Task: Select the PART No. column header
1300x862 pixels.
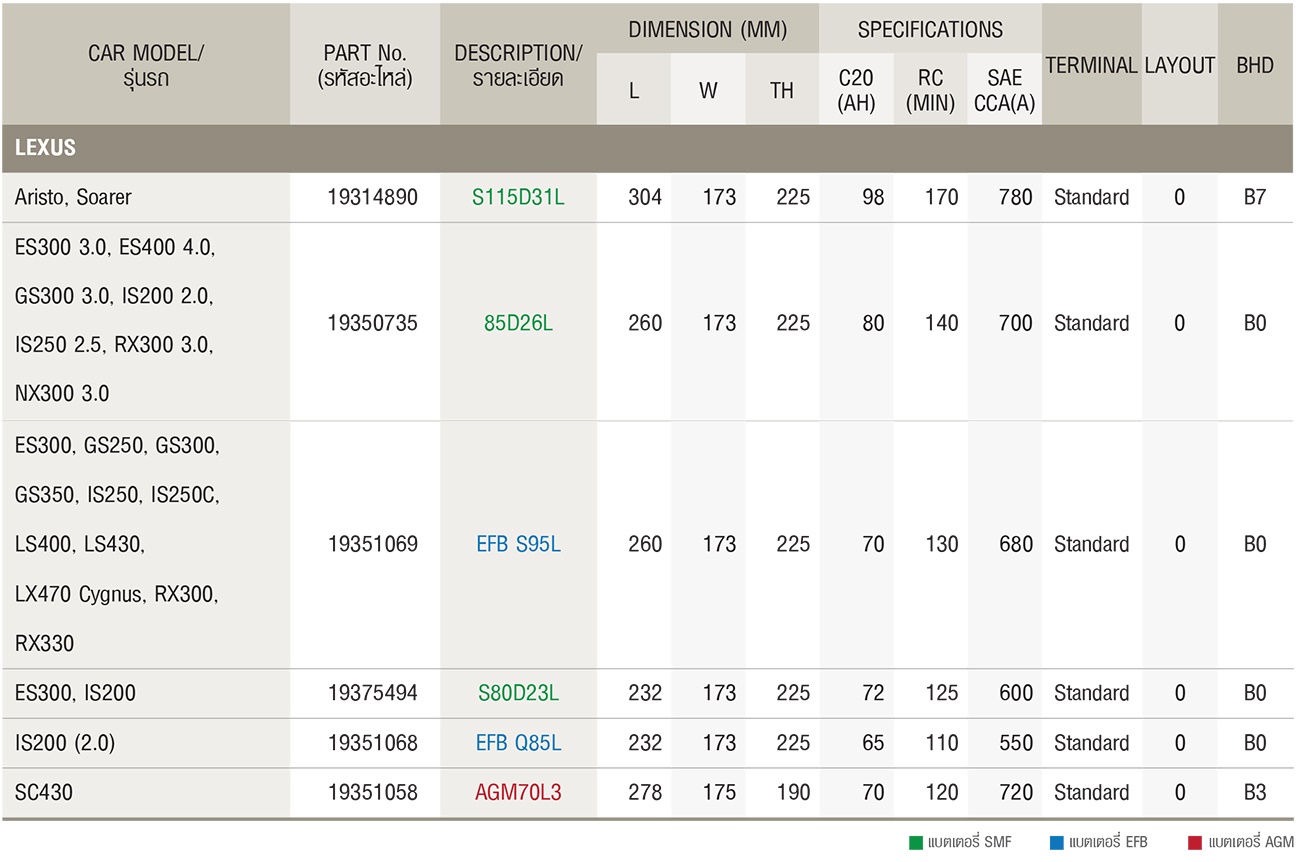Action: 365,65
